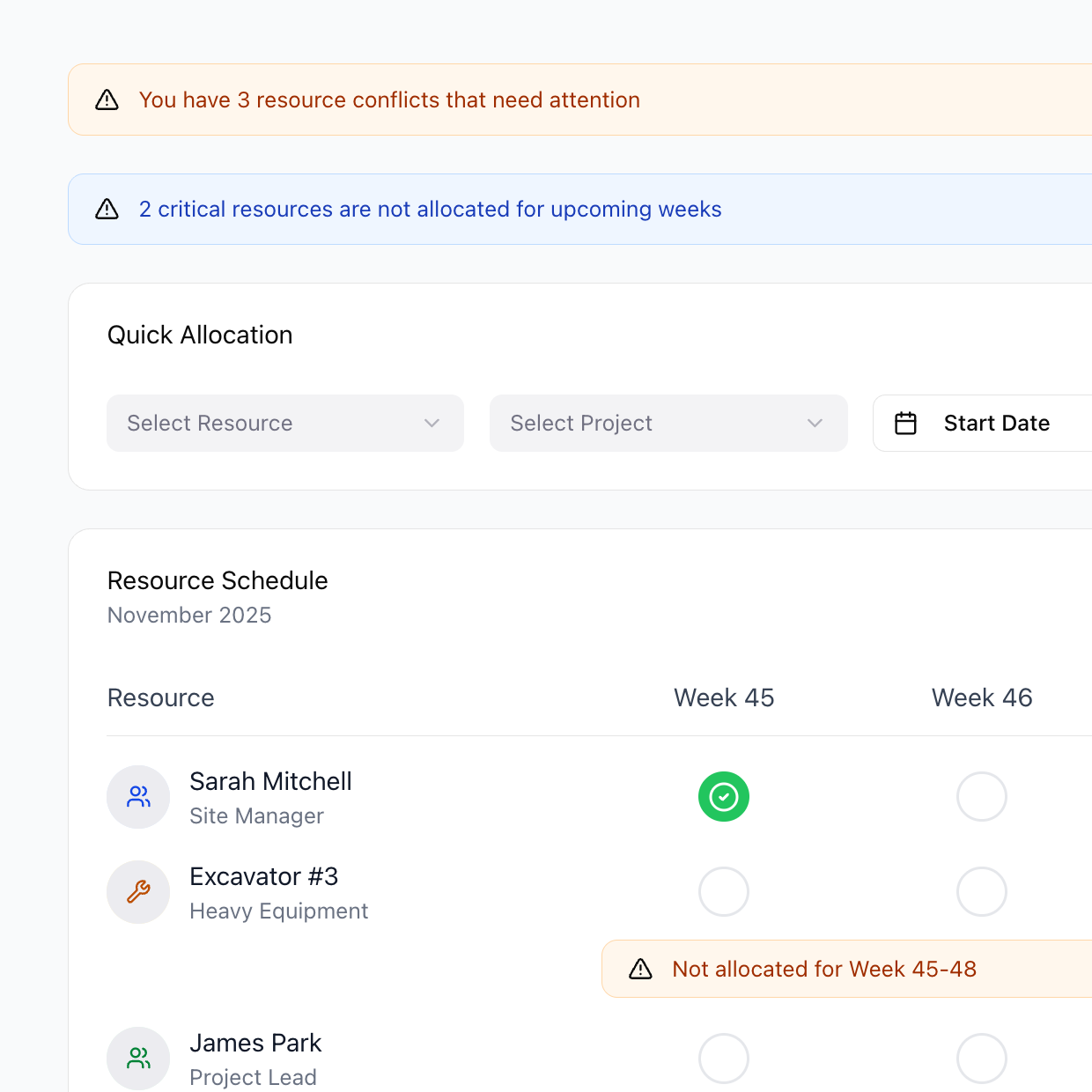The height and width of the screenshot is (1092, 1092).
Task: Toggle Excavator #3 Week 45 allocation
Action: coord(724,892)
